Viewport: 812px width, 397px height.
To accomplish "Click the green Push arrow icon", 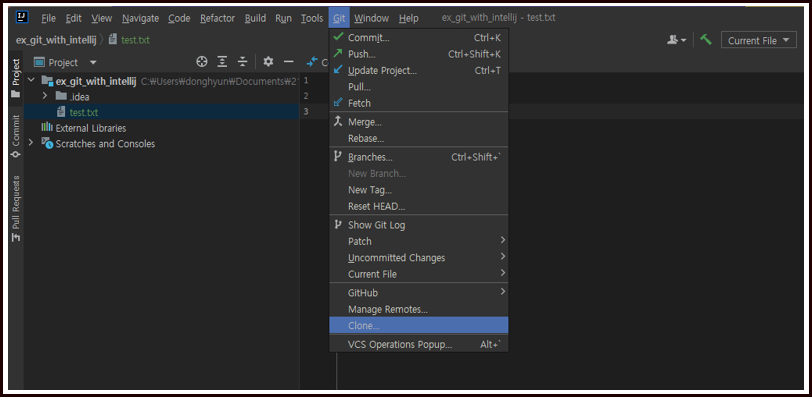I will (x=338, y=53).
